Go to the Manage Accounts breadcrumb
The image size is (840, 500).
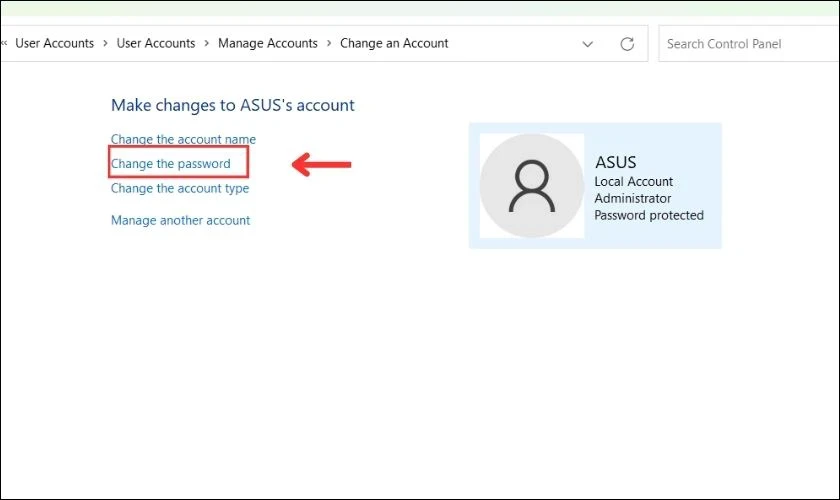[267, 43]
